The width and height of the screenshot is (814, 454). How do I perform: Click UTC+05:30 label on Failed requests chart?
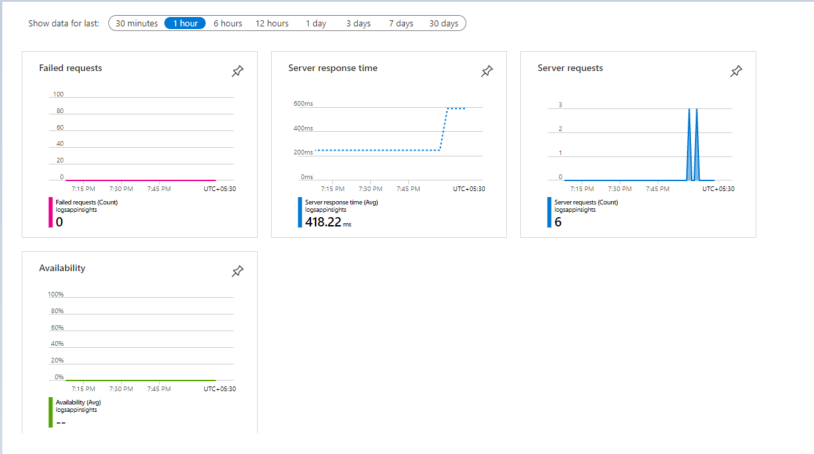pos(220,189)
